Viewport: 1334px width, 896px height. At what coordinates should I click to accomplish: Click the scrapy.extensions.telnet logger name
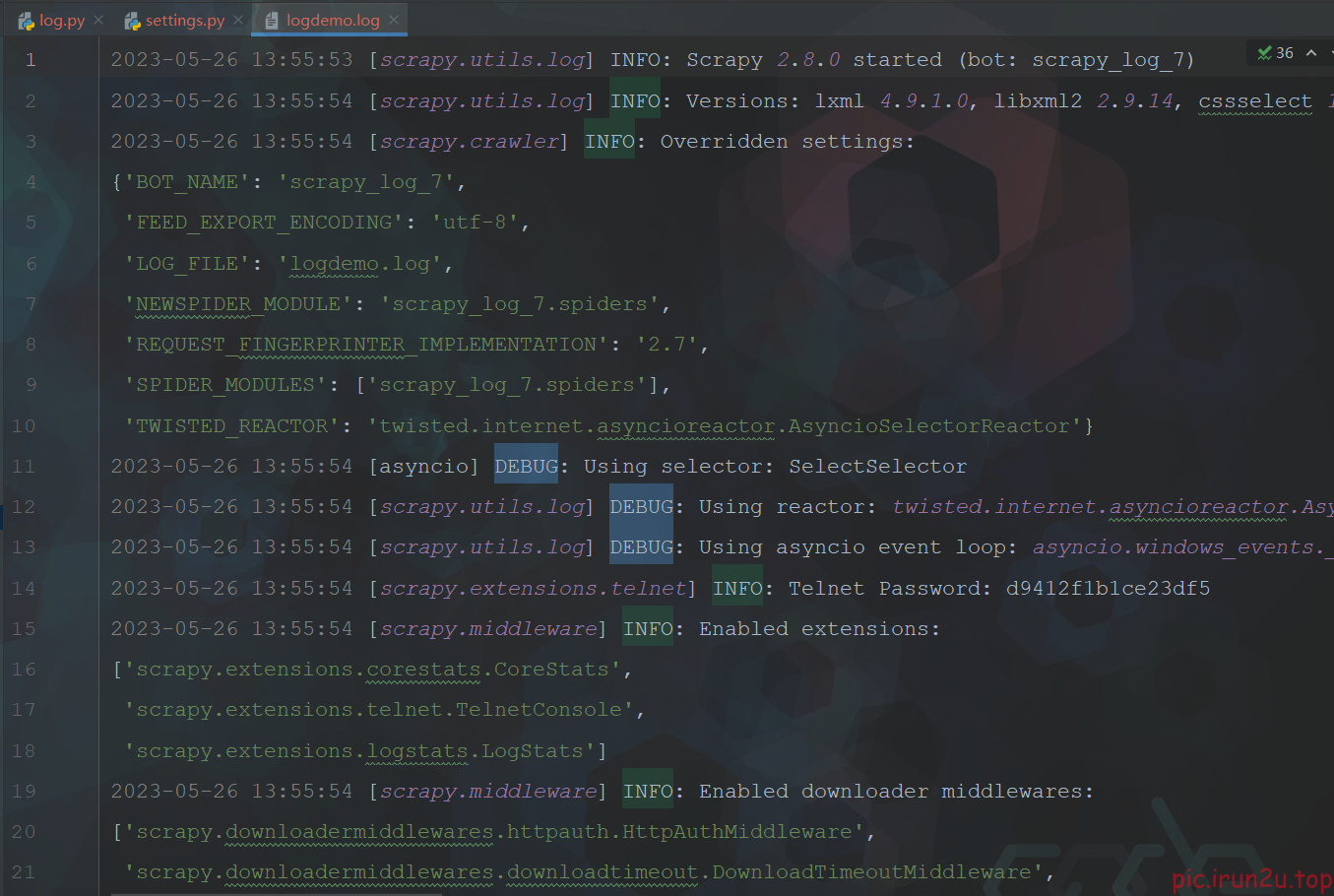tap(533, 589)
